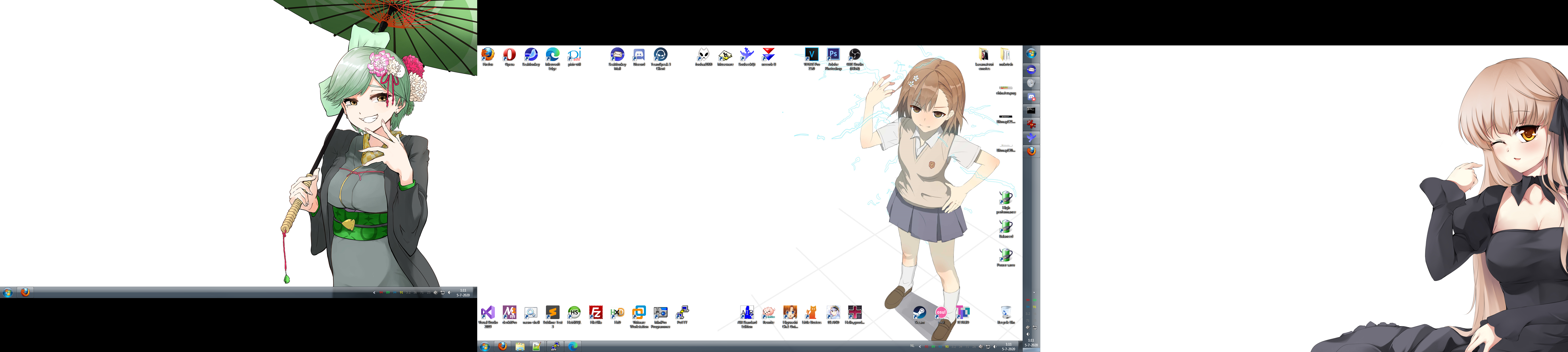Image resolution: width=1568 pixels, height=352 pixels.
Task: Click Start orb on vertical taskbar
Action: [x=1031, y=53]
